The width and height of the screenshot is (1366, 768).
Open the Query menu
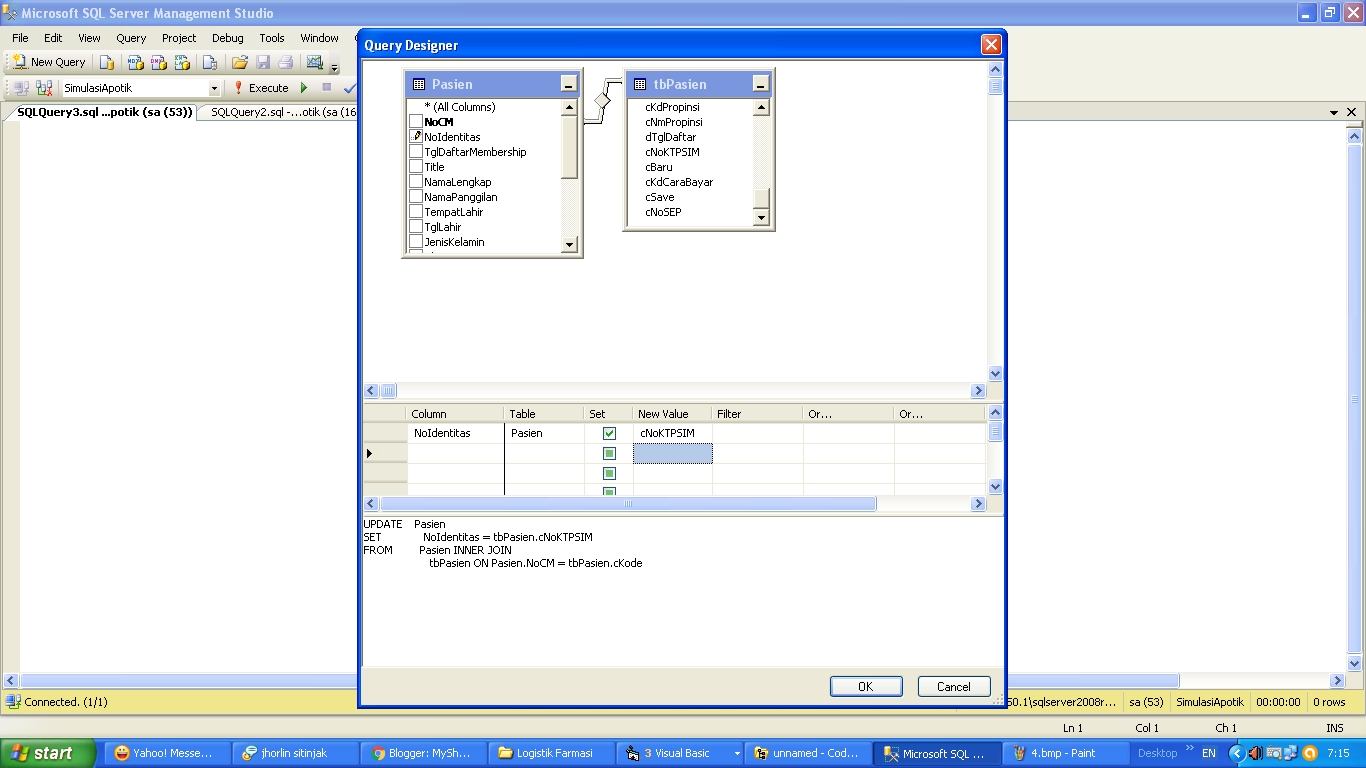click(x=131, y=38)
